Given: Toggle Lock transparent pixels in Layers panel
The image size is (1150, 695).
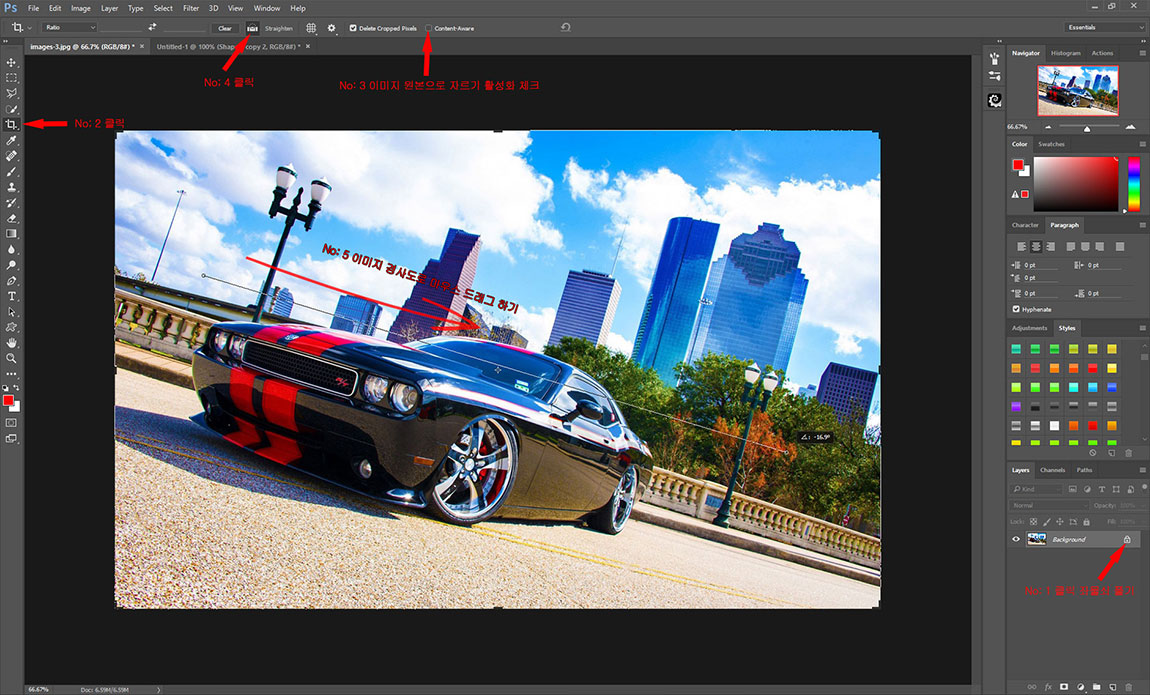Looking at the screenshot, I should (1033, 522).
